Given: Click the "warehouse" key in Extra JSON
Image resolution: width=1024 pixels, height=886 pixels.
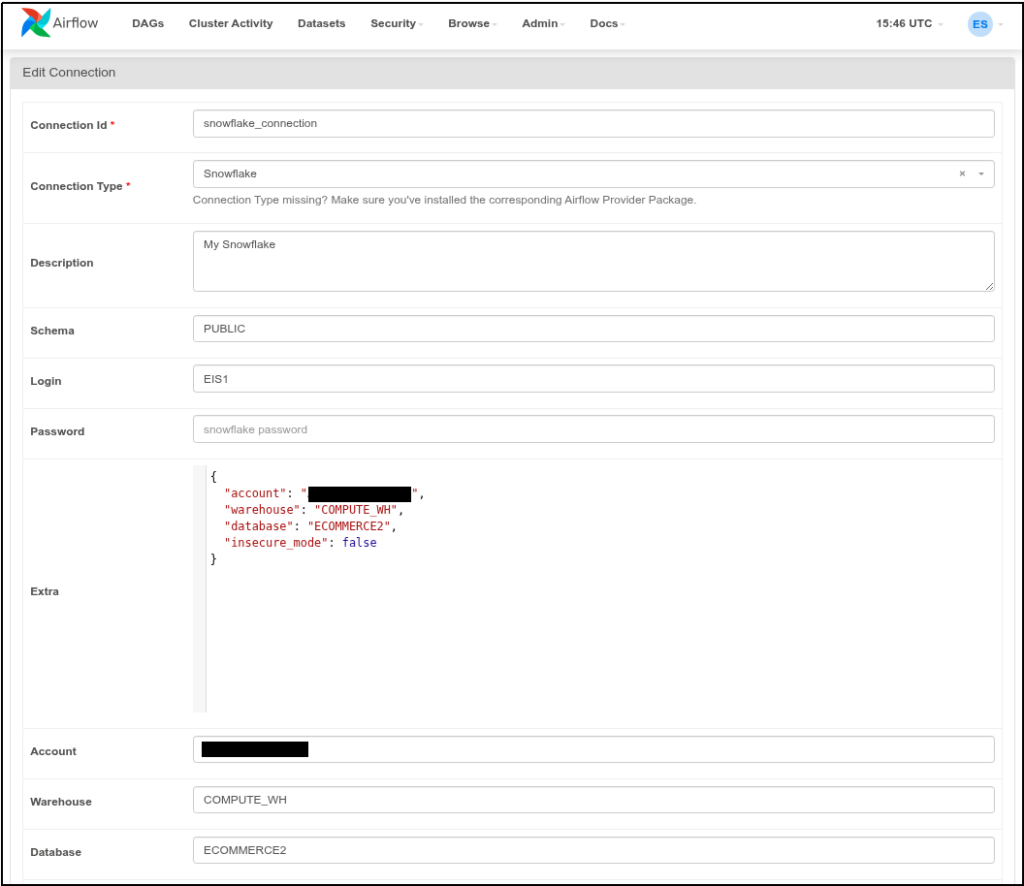Looking at the screenshot, I should [262, 510].
